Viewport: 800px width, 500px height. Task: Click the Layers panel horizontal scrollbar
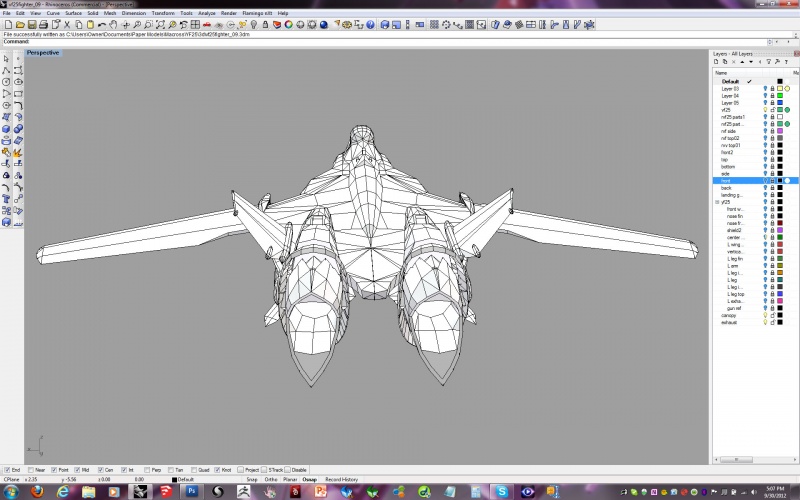click(754, 460)
